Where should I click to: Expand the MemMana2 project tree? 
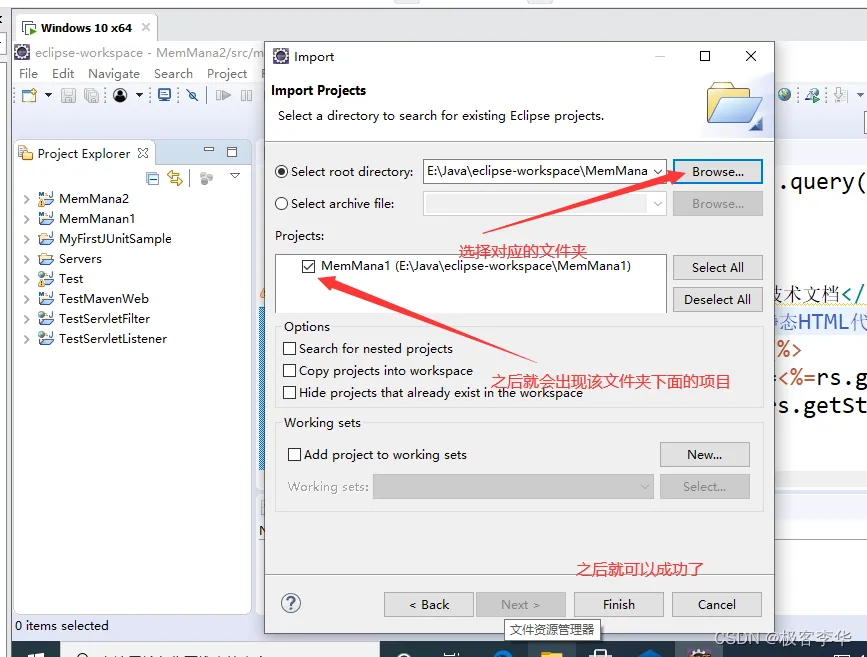point(26,199)
